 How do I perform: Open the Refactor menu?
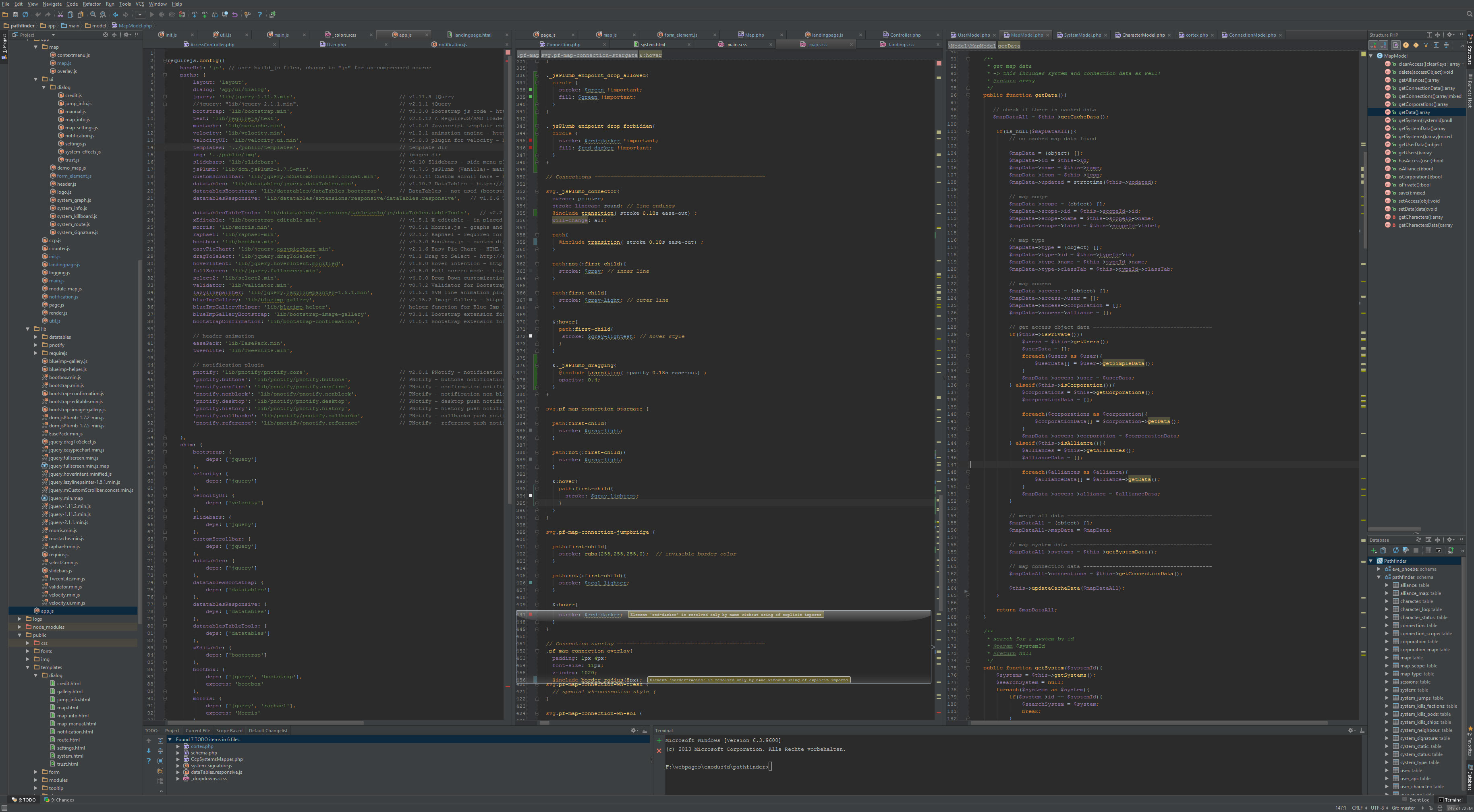click(91, 4)
